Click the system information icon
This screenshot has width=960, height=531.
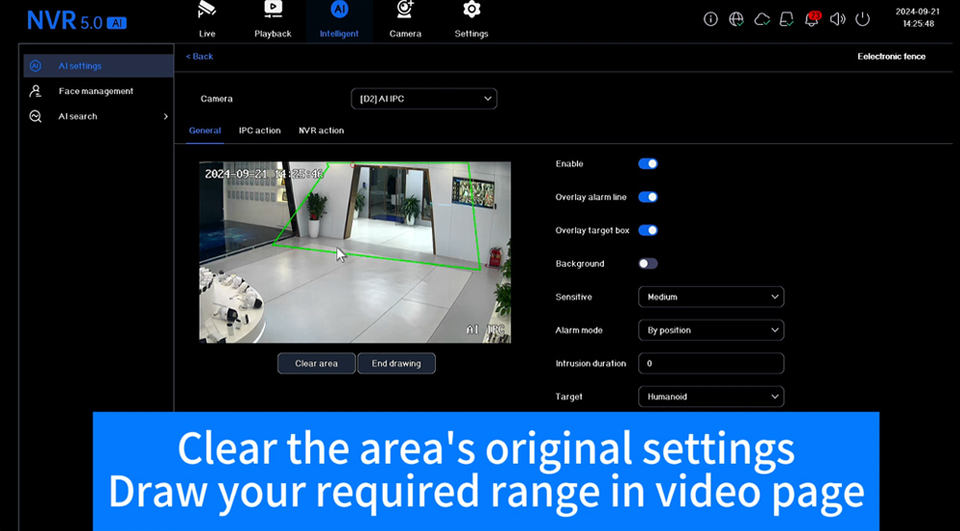click(711, 19)
